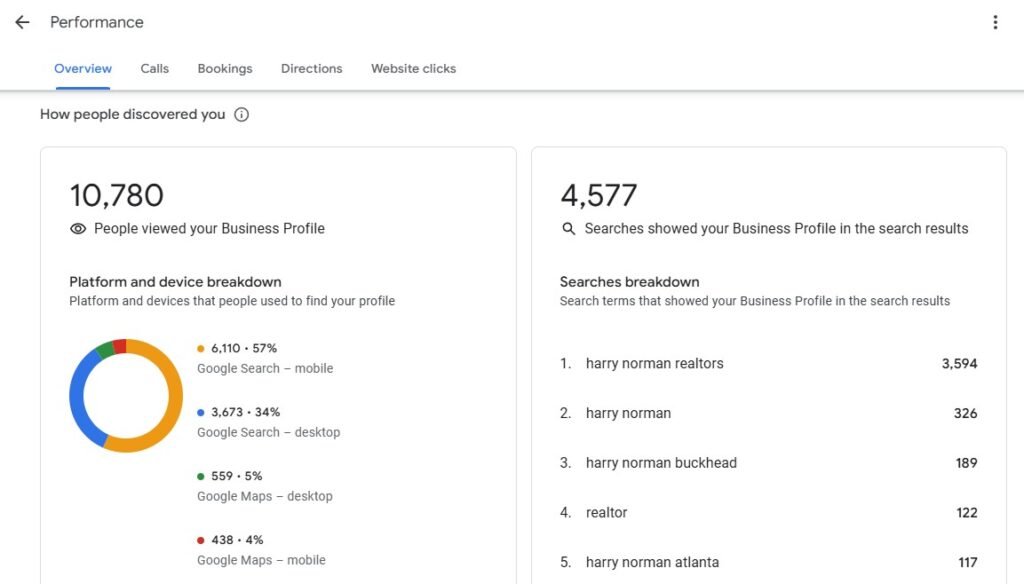Viewport: 1024px width, 584px height.
Task: Select the harry norman atlanta search term
Action: pyautogui.click(x=652, y=562)
